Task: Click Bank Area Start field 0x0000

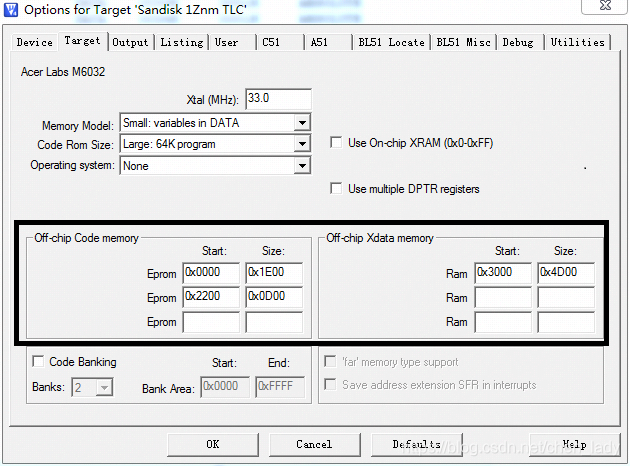Action: [x=225, y=386]
